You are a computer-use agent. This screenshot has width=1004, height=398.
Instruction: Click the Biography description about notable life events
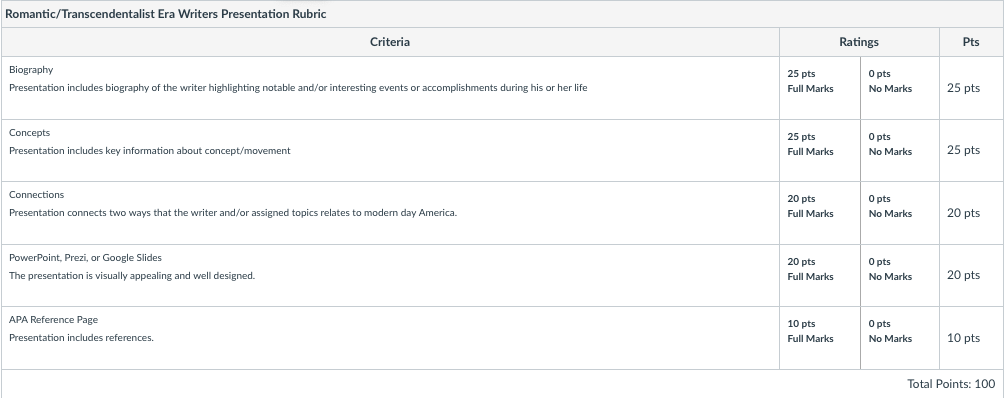click(298, 88)
